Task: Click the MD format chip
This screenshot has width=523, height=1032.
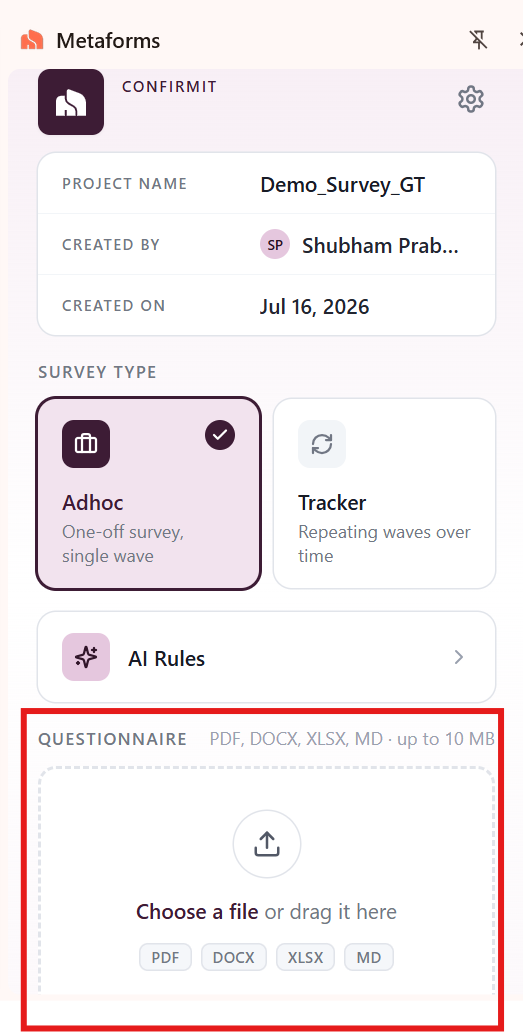Action: point(369,957)
